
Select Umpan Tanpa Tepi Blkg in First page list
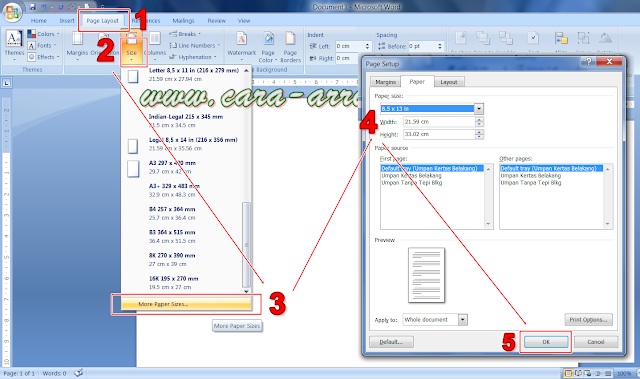412,183
